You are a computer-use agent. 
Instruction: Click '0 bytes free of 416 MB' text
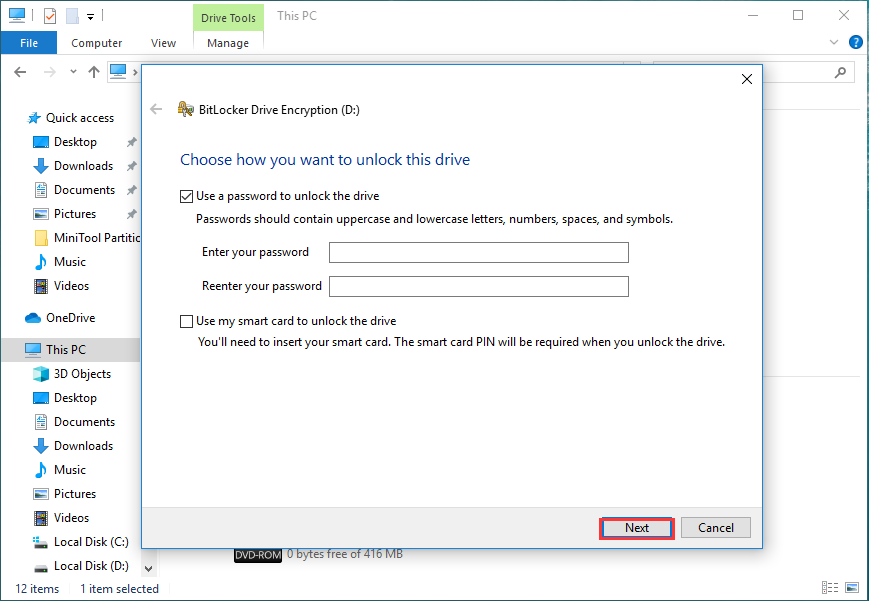point(345,554)
